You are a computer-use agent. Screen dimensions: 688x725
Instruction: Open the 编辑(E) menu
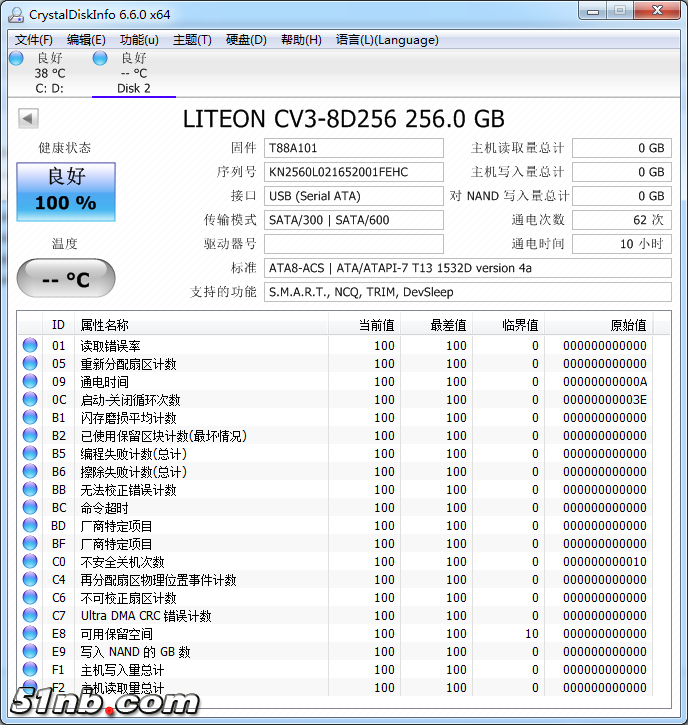coord(86,40)
